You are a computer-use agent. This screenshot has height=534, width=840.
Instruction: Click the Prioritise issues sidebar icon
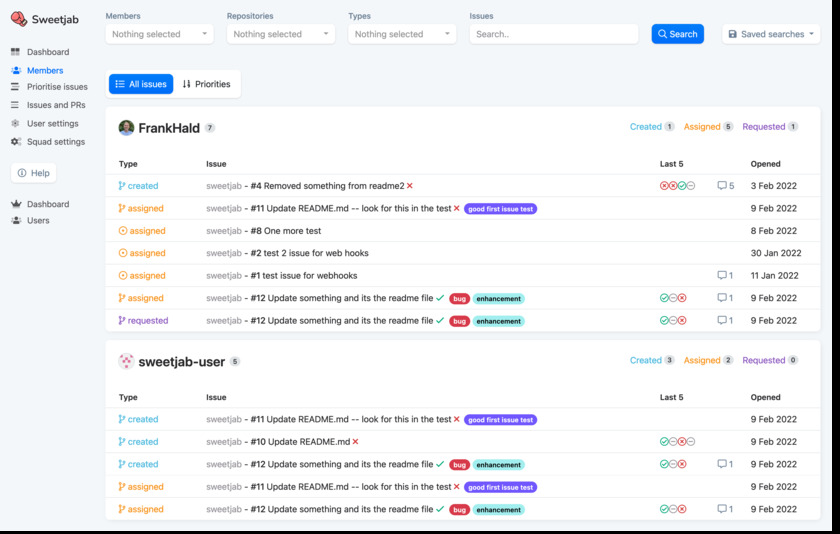16,87
